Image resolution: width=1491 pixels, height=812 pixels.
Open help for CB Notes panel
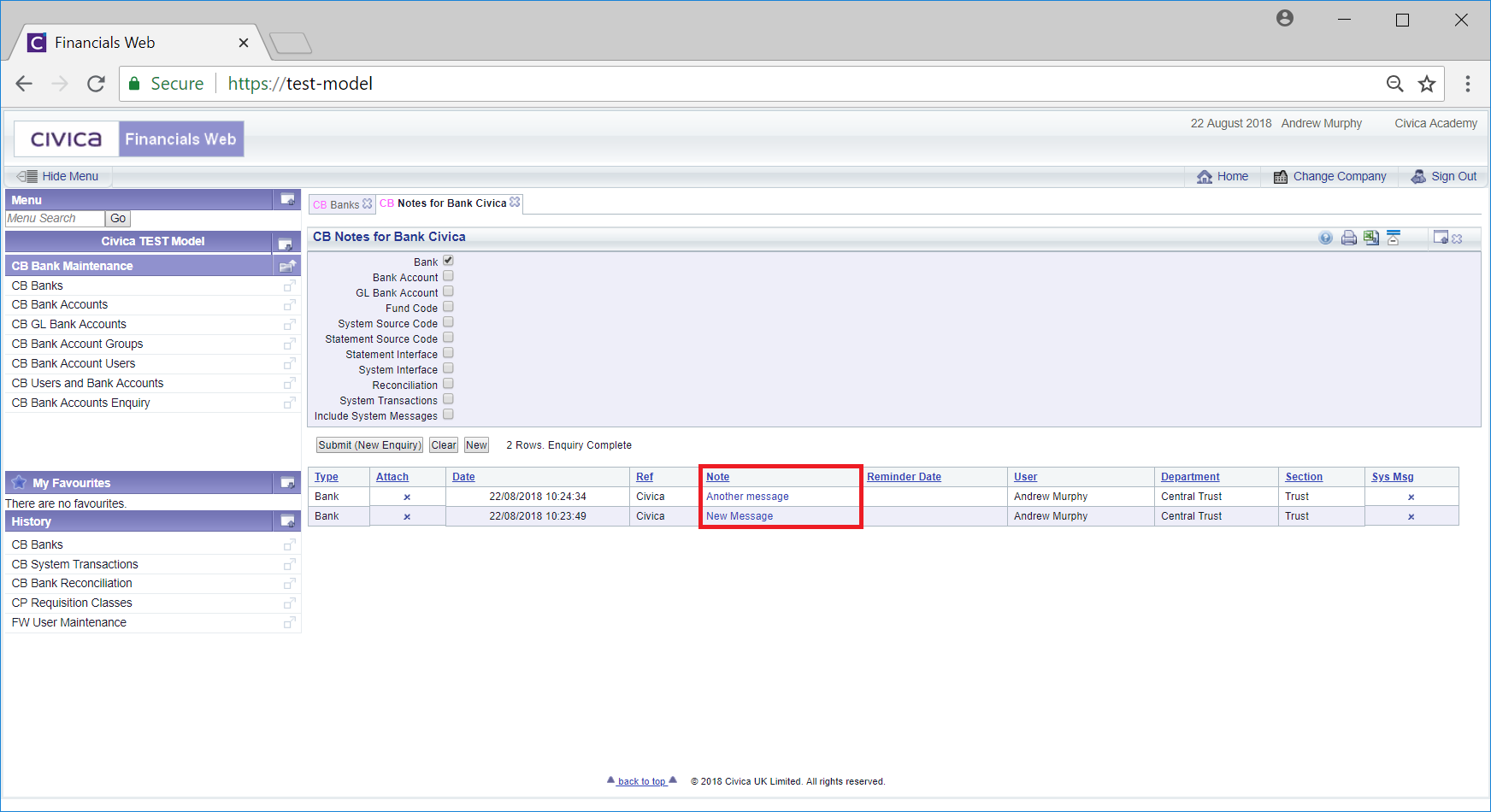pos(1325,238)
